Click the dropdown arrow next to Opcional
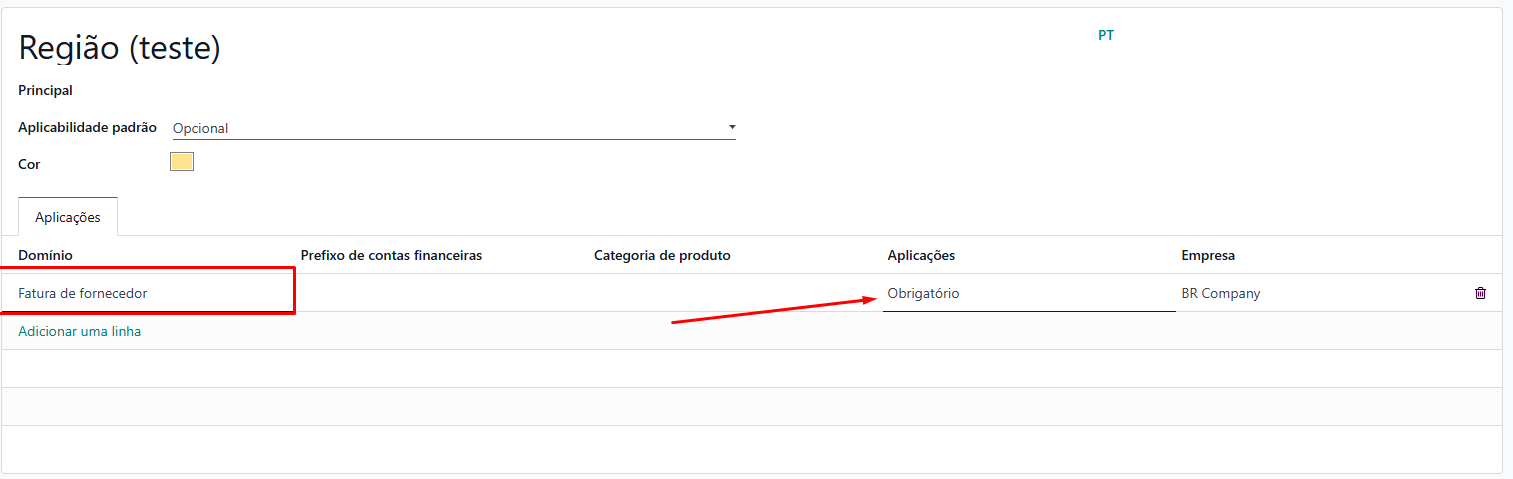Viewport: 1513px width, 479px height. 732,127
